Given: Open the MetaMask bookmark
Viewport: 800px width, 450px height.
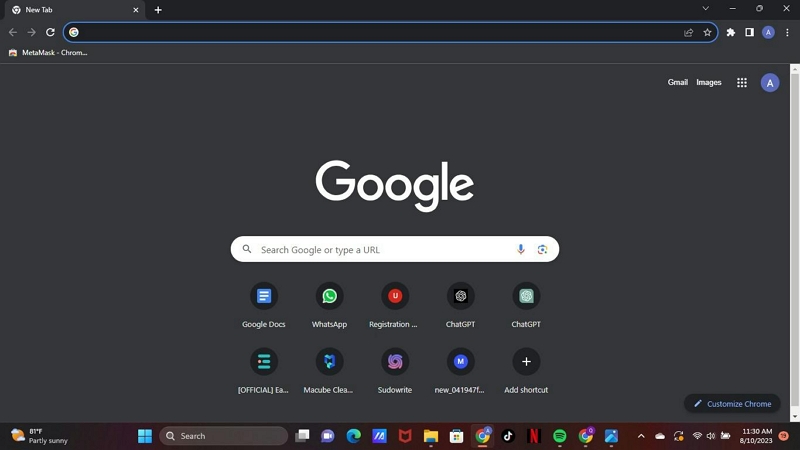Looking at the screenshot, I should tap(48, 53).
